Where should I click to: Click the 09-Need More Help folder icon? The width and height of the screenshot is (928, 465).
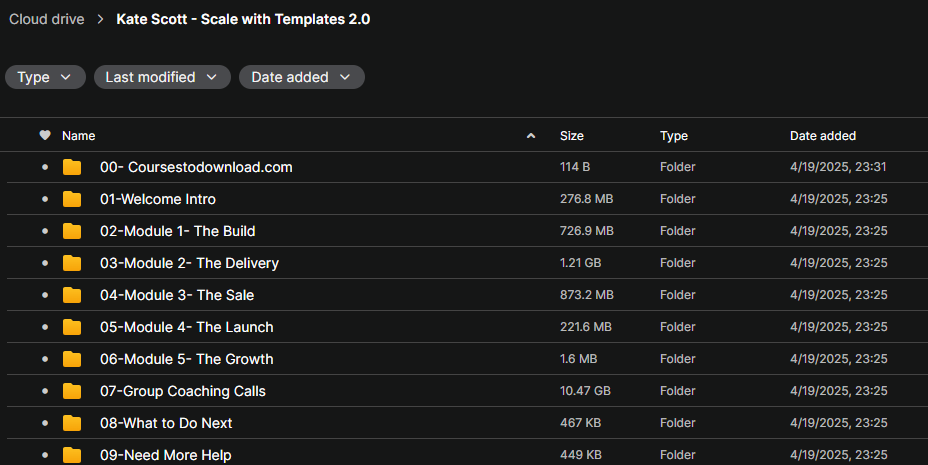(72, 455)
